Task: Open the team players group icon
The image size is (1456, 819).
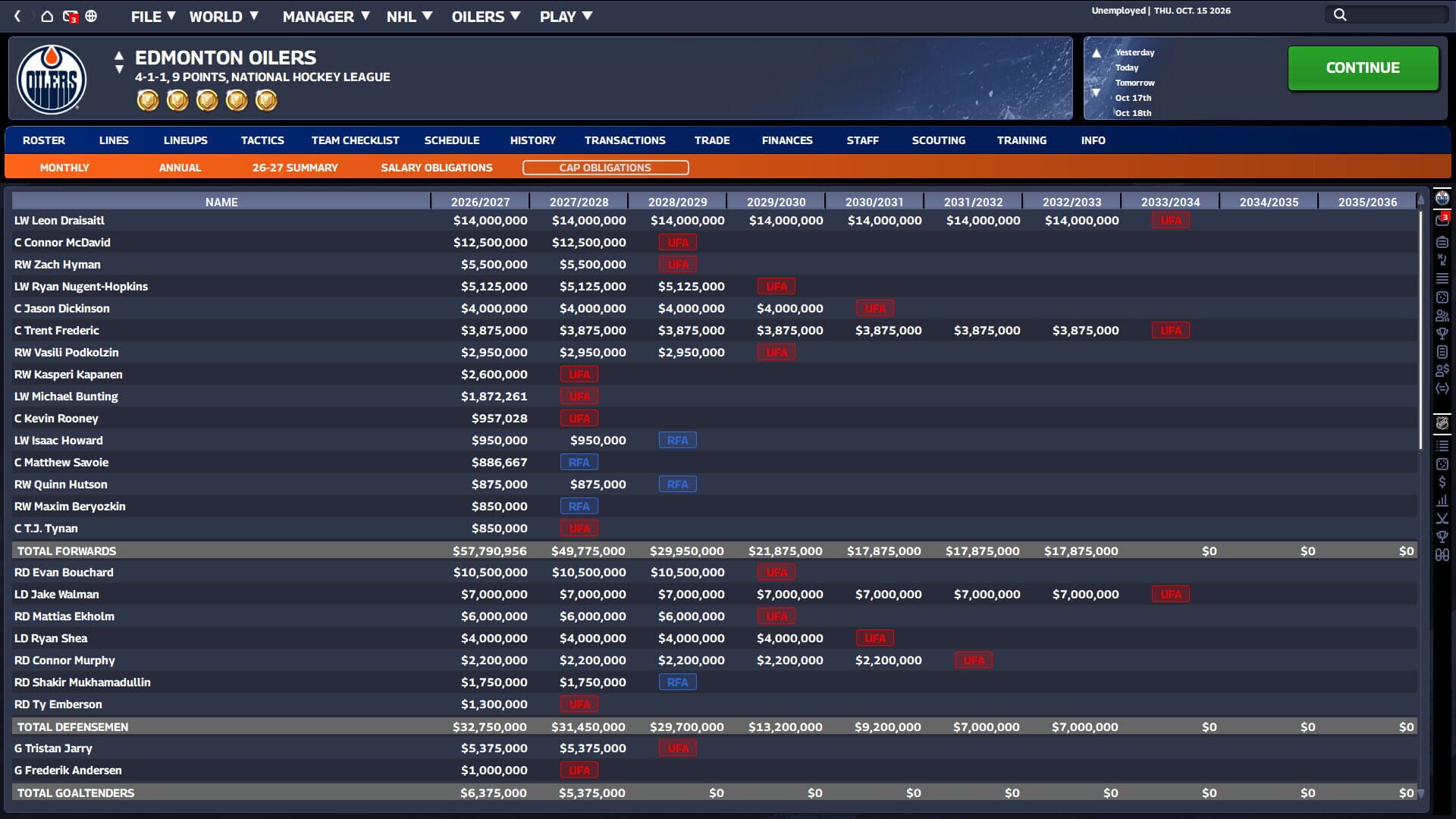Action: (x=1442, y=315)
